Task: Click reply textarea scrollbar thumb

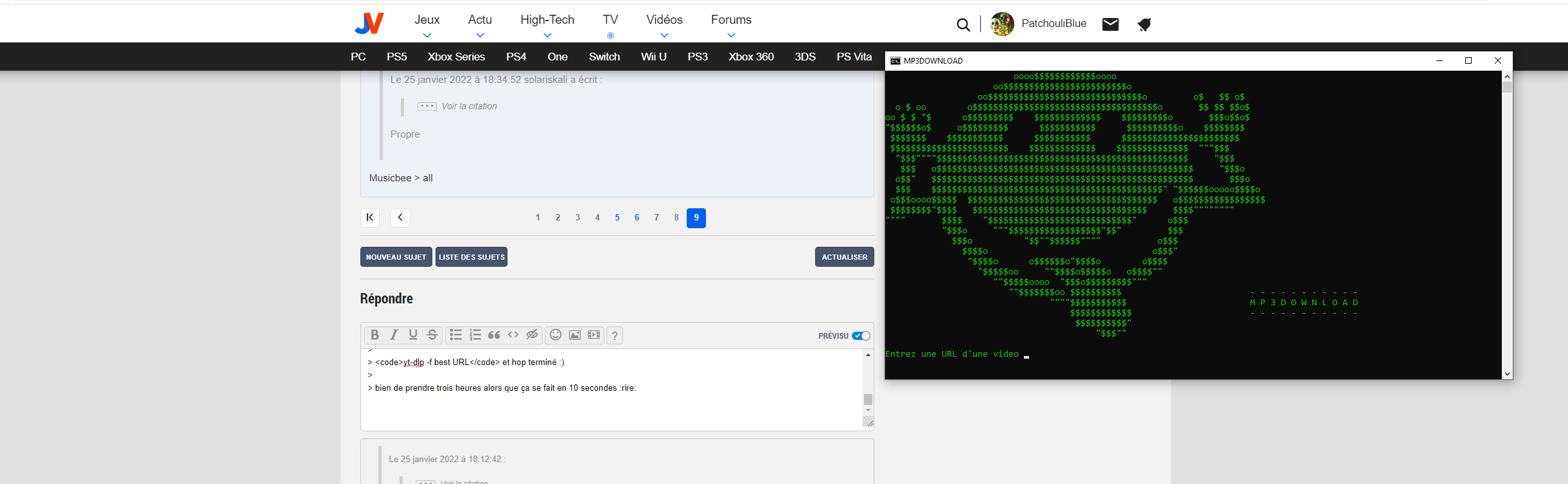Action: (868, 399)
